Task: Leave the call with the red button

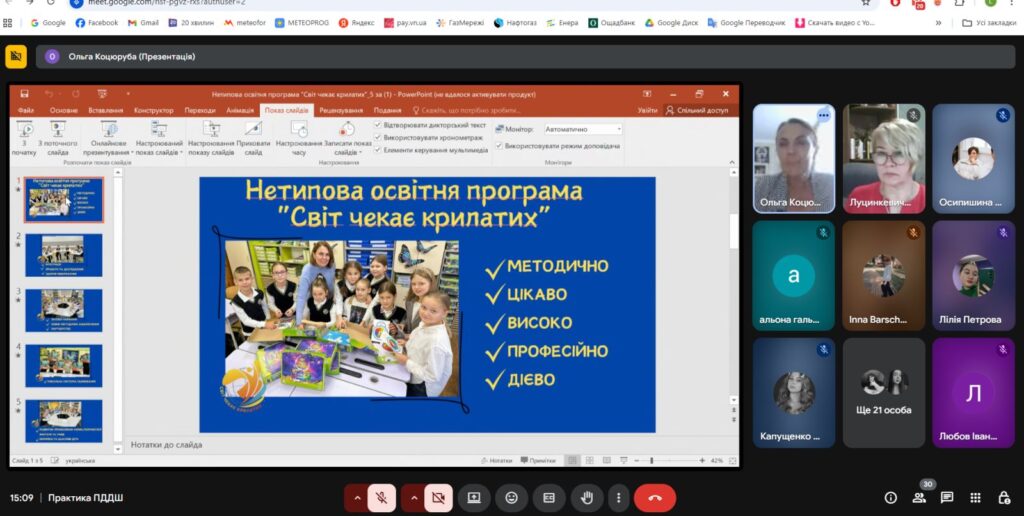Action: 655,498
